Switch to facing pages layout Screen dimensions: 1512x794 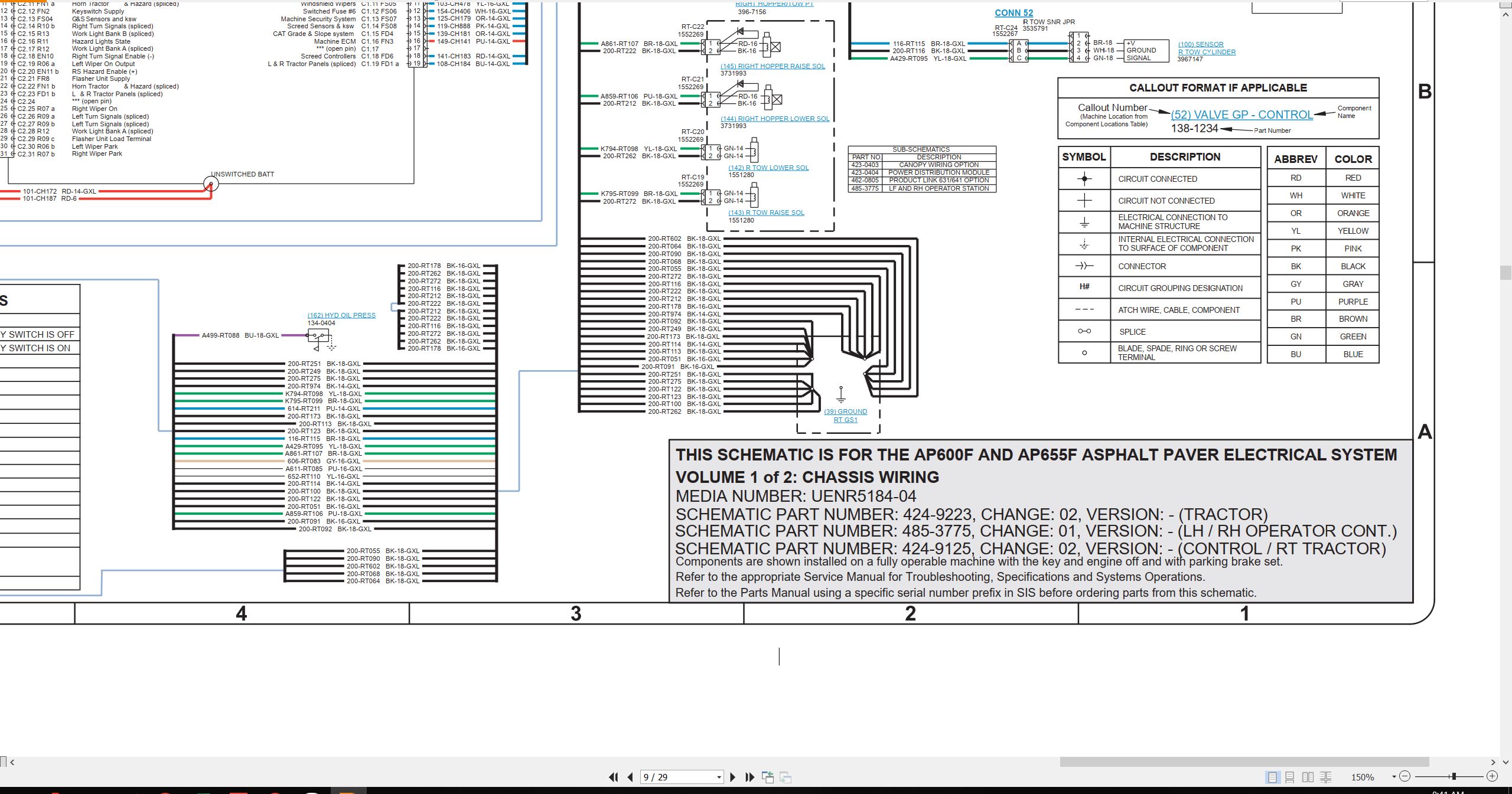pos(1308,777)
